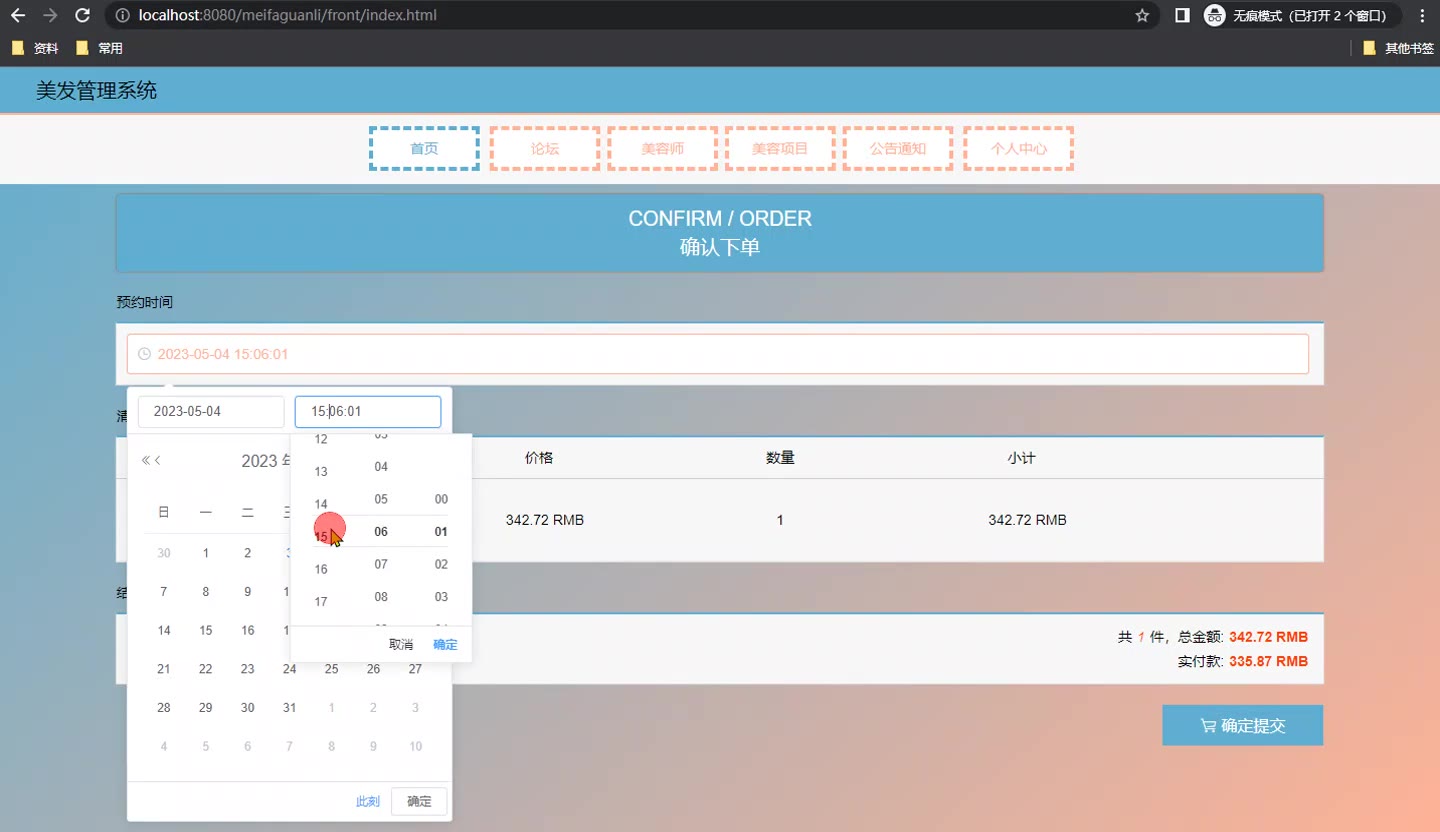The width and height of the screenshot is (1440, 832).
Task: Select second 00 in the time spinner
Action: pos(441,500)
